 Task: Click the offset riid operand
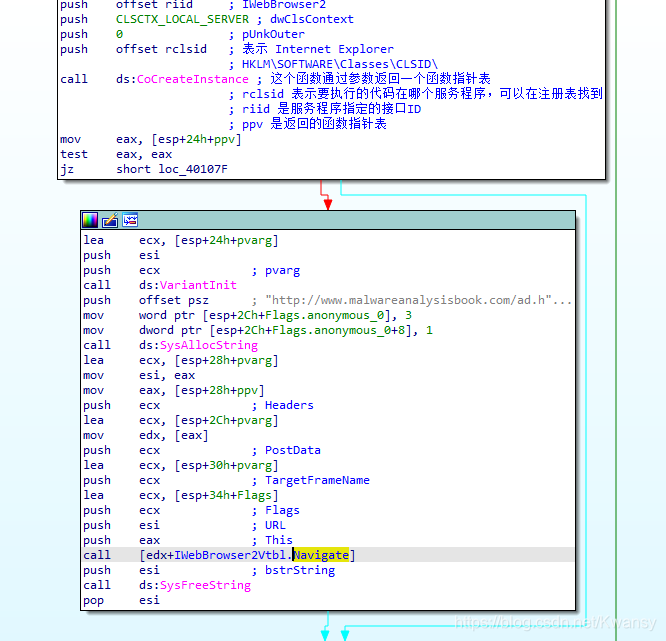154,5
